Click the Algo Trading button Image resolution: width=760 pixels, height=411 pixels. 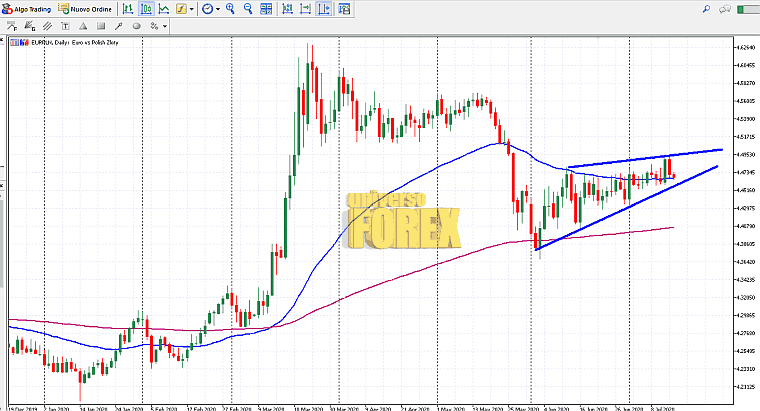[x=27, y=8]
